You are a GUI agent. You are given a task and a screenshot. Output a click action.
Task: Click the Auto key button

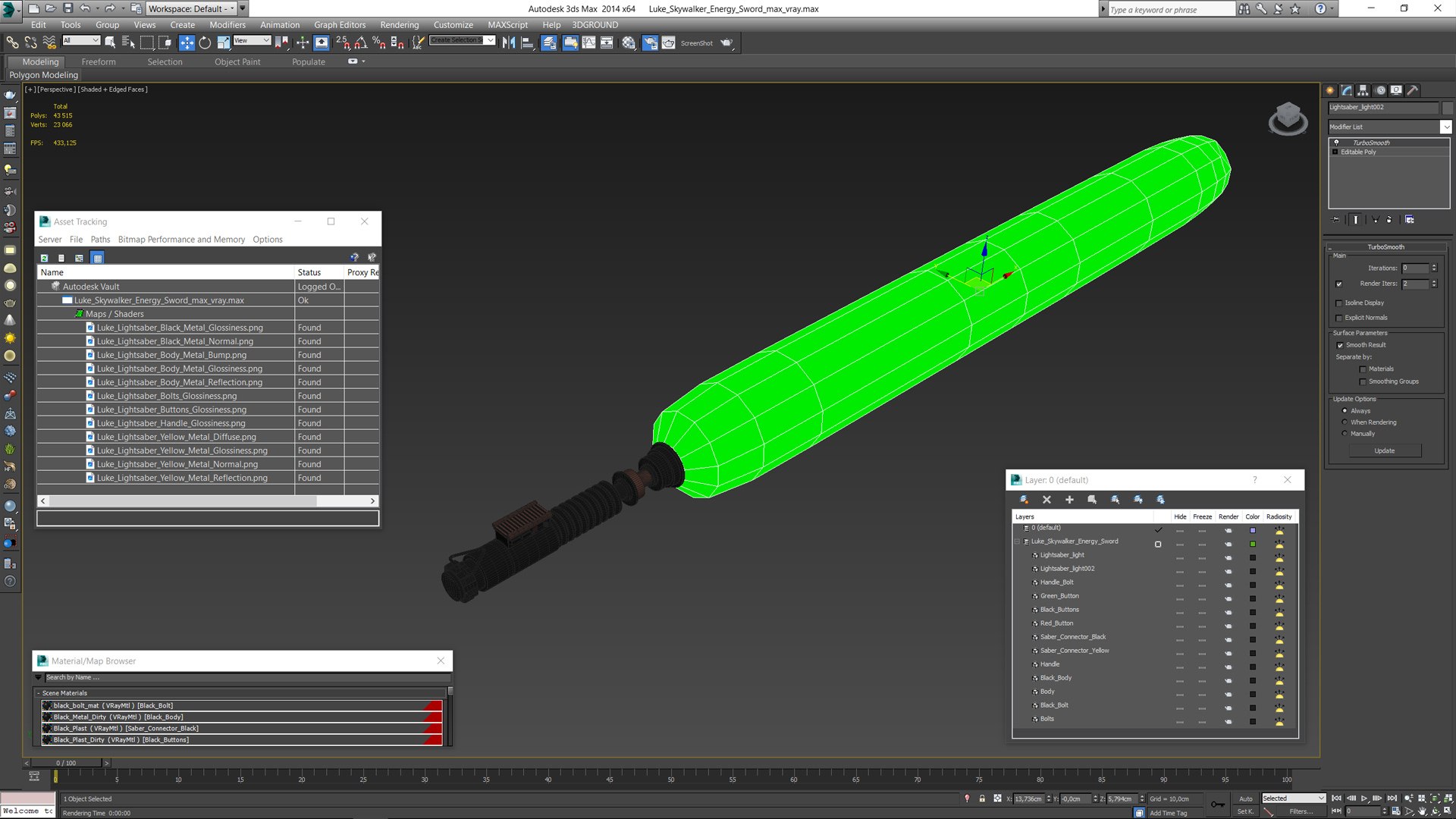click(x=1245, y=799)
